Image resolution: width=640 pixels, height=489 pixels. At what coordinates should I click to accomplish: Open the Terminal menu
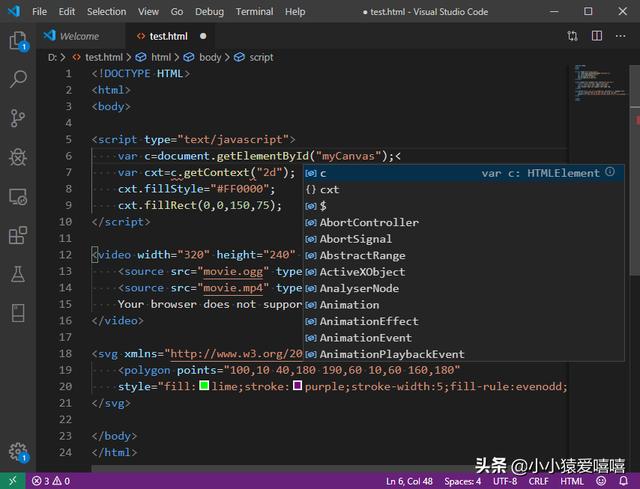(x=255, y=11)
